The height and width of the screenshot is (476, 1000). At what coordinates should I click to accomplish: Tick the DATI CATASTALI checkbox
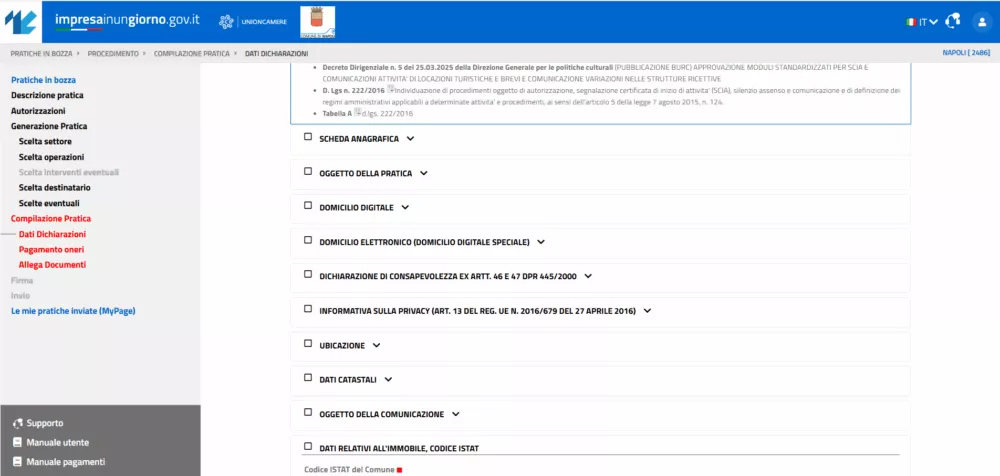308,378
